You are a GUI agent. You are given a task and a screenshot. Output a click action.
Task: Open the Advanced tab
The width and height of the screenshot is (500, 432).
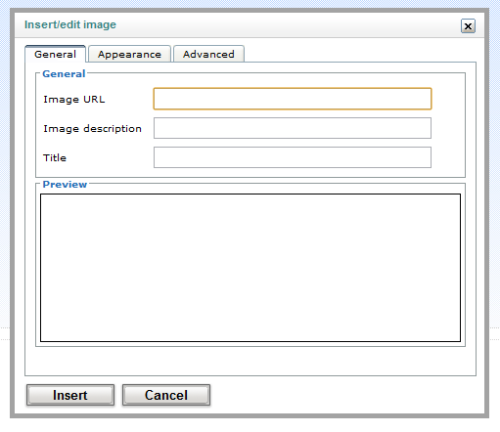pos(209,54)
